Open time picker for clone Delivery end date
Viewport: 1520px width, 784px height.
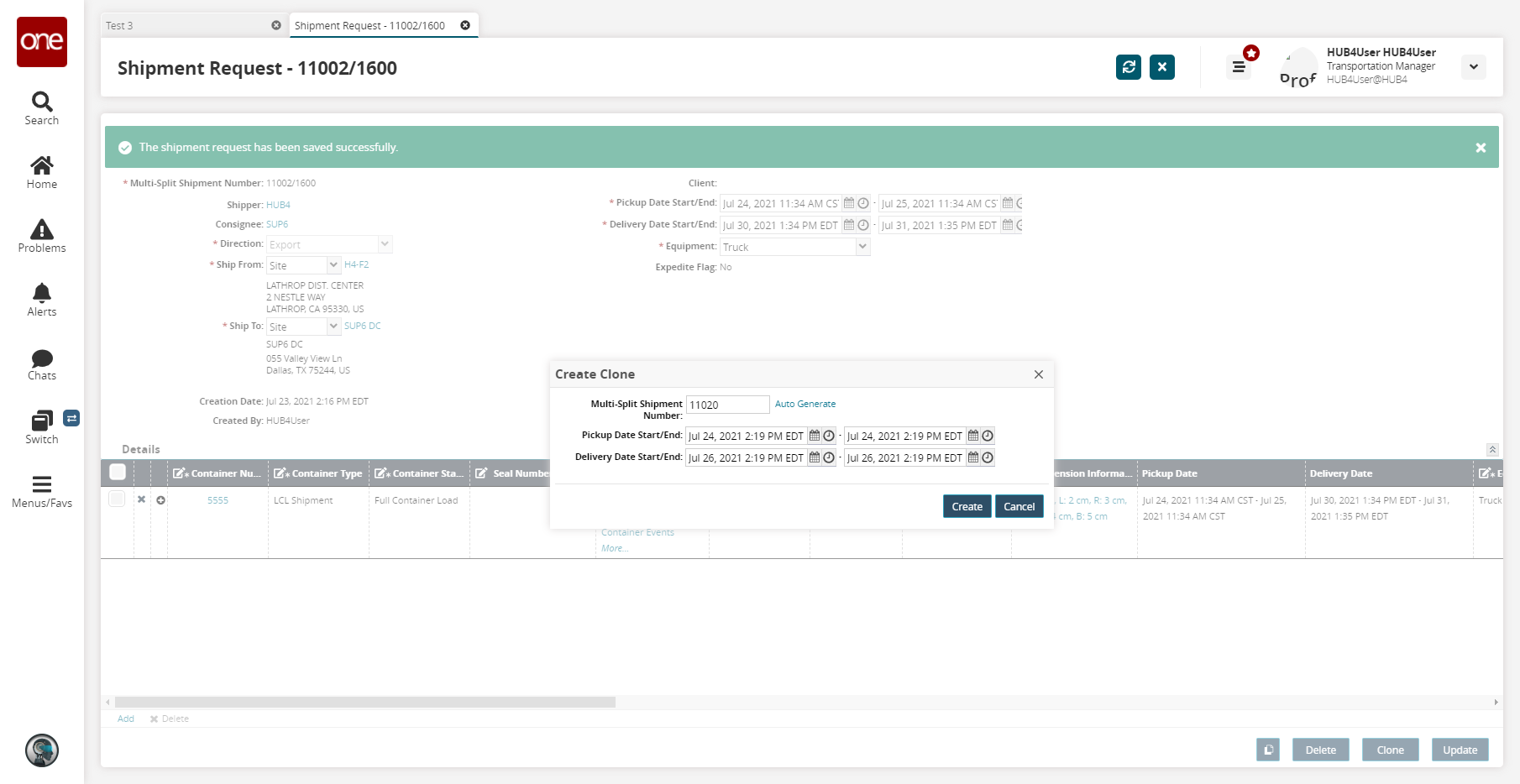[988, 457]
